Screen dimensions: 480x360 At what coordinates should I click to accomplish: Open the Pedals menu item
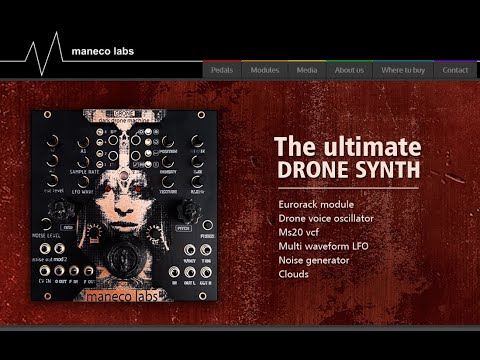[x=222, y=70]
